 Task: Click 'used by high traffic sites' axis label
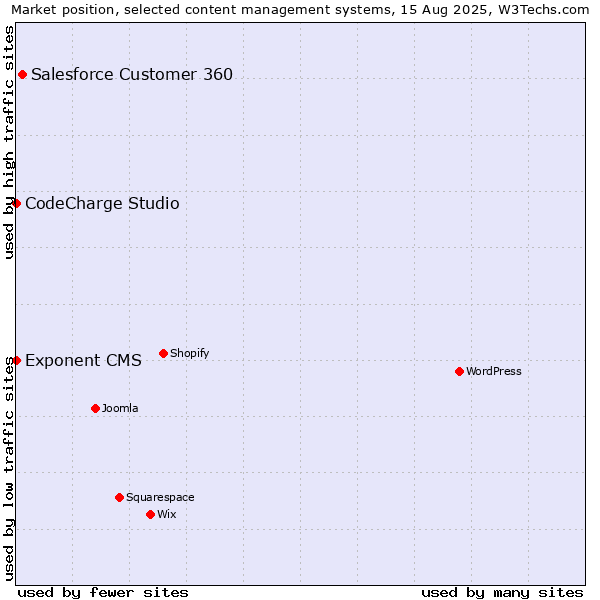click(x=9, y=142)
